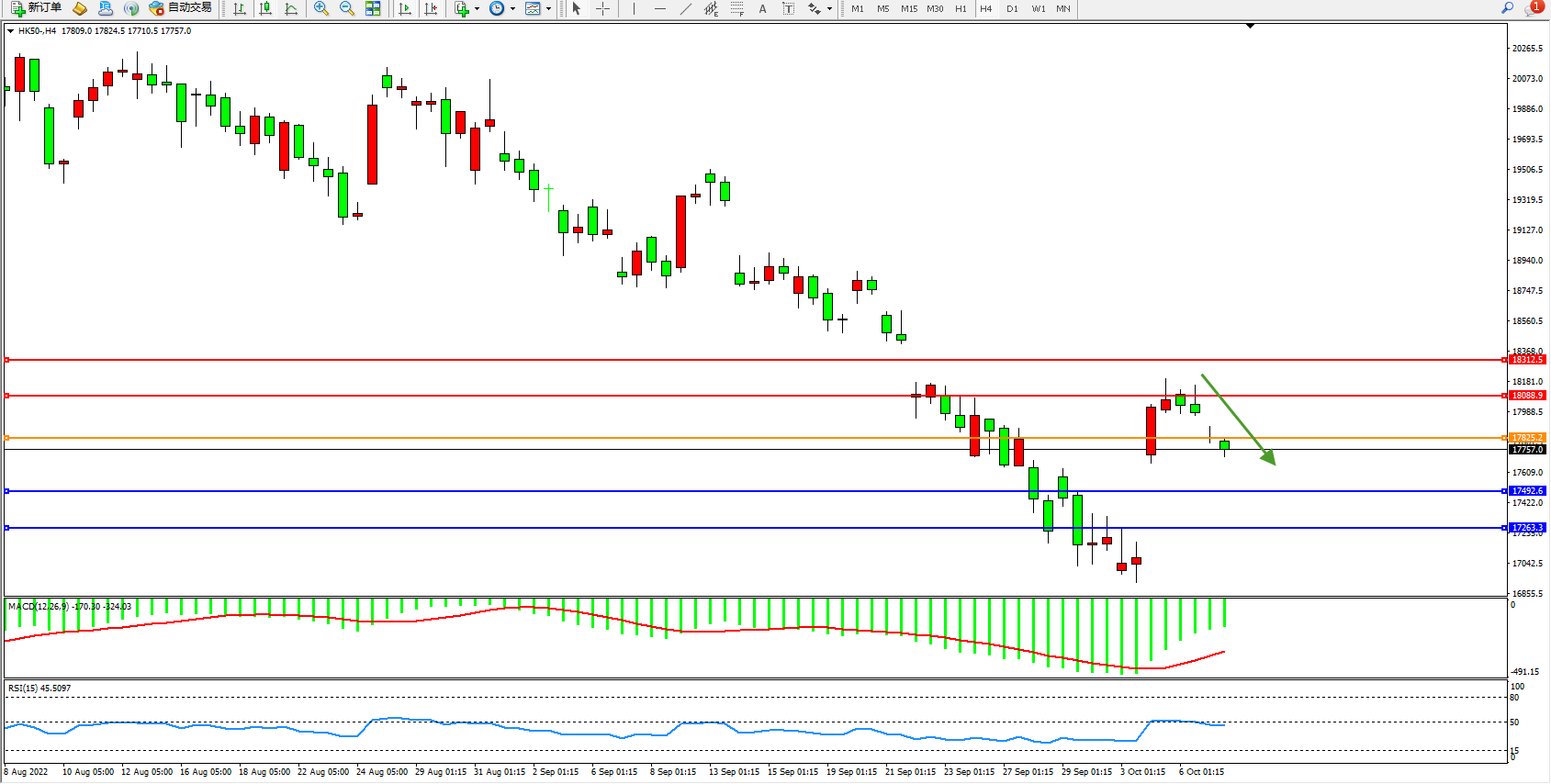Open the indicators list dropdown arrow
The image size is (1551, 784).
tap(477, 9)
